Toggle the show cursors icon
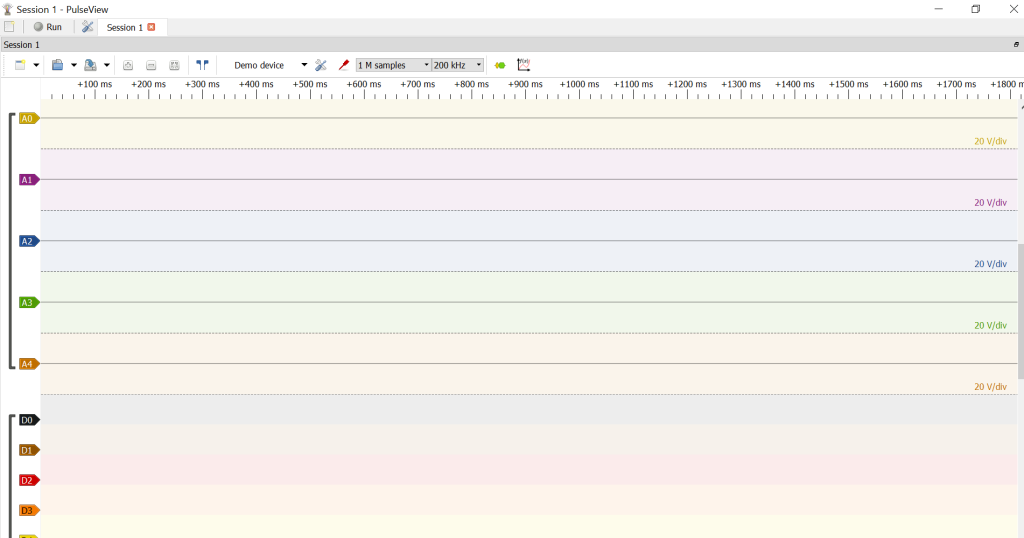 tap(202, 65)
